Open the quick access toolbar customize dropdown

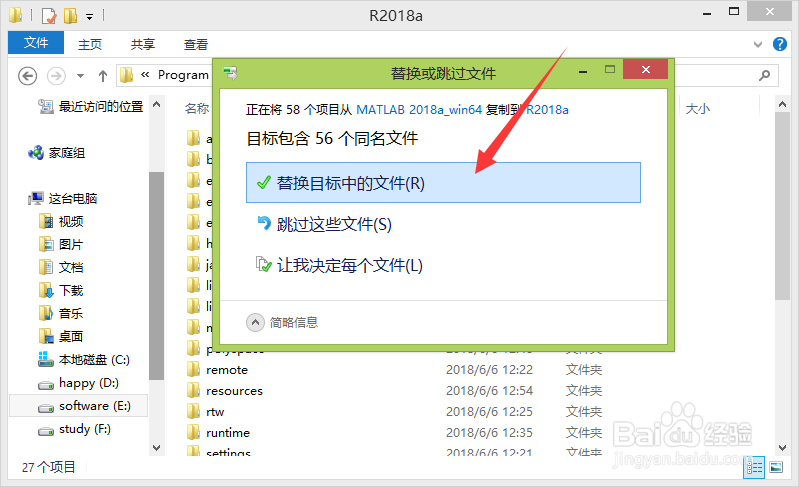tap(89, 17)
